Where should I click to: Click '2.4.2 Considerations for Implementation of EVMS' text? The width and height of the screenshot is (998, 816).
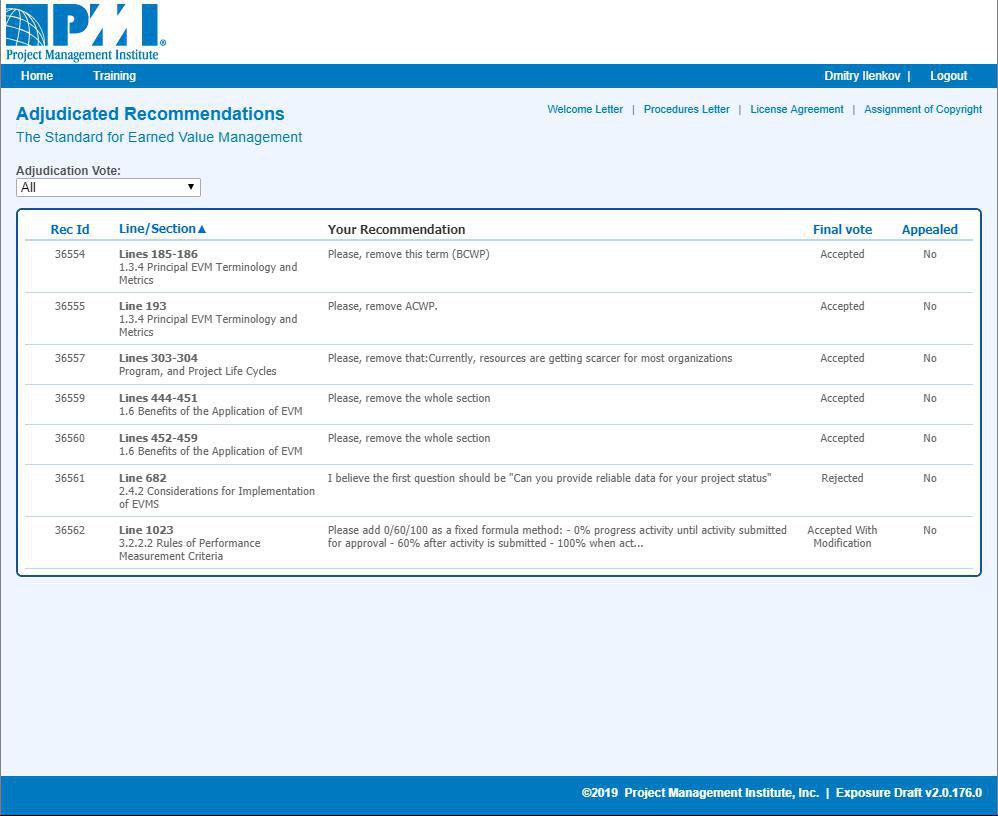[x=217, y=498]
